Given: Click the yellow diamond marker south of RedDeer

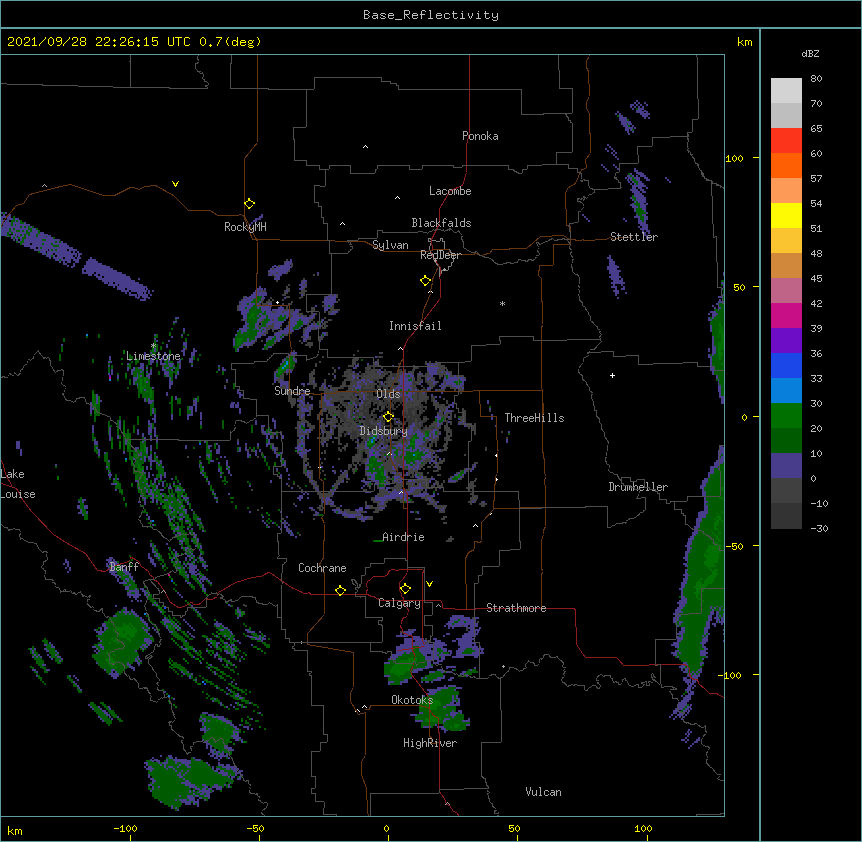Looking at the screenshot, I should pos(425,281).
